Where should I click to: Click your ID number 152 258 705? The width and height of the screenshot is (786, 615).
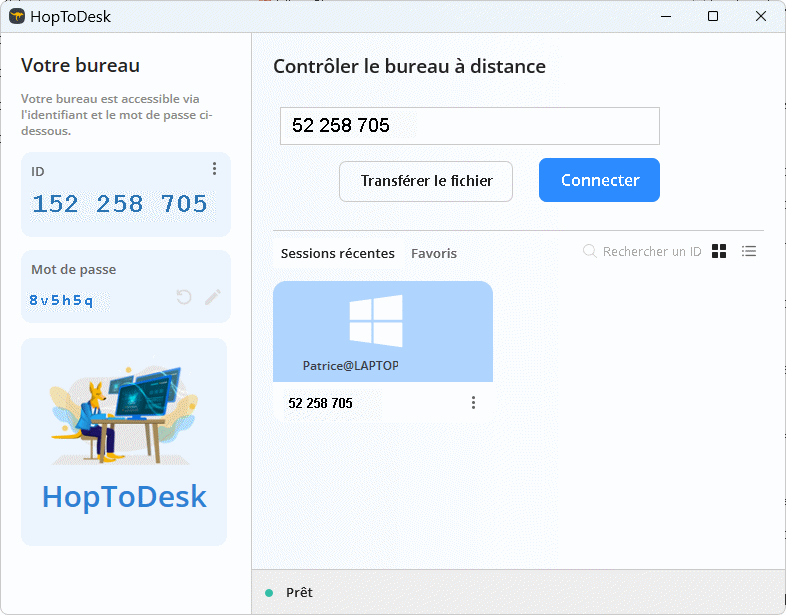coord(120,205)
